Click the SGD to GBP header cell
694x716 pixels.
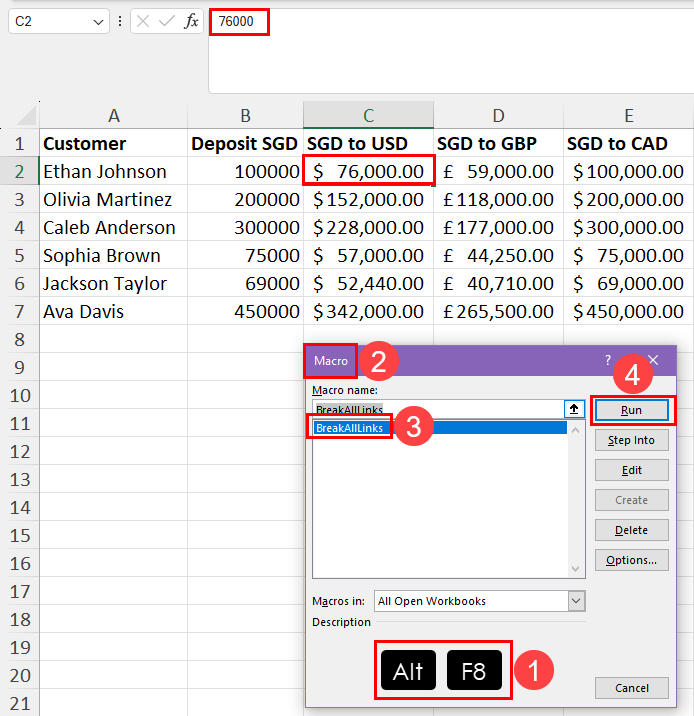(499, 144)
